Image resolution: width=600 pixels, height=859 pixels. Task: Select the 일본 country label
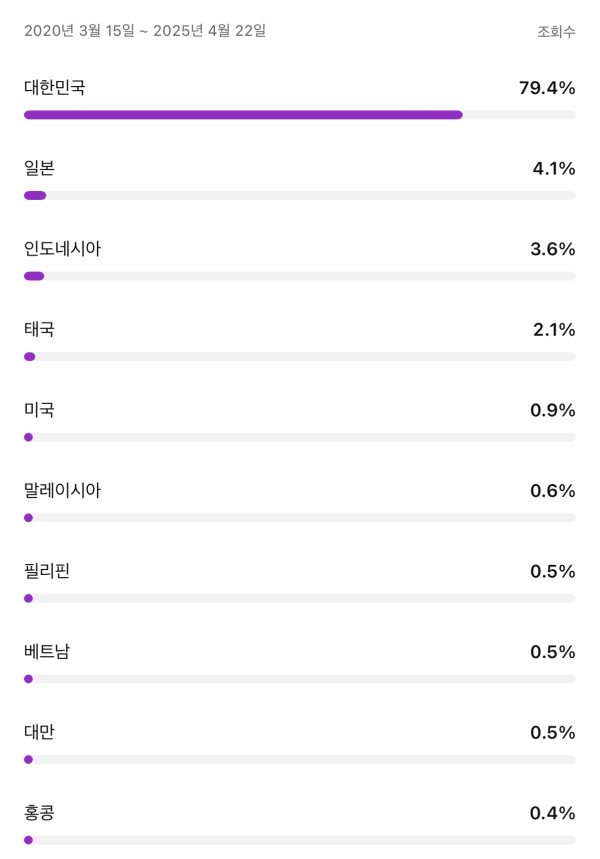(39, 168)
